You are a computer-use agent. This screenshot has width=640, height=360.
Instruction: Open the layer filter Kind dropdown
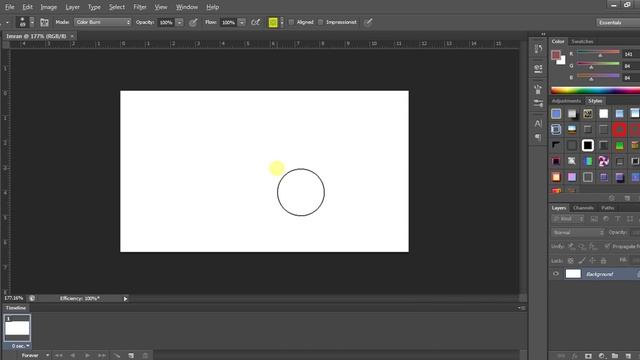click(x=568, y=219)
